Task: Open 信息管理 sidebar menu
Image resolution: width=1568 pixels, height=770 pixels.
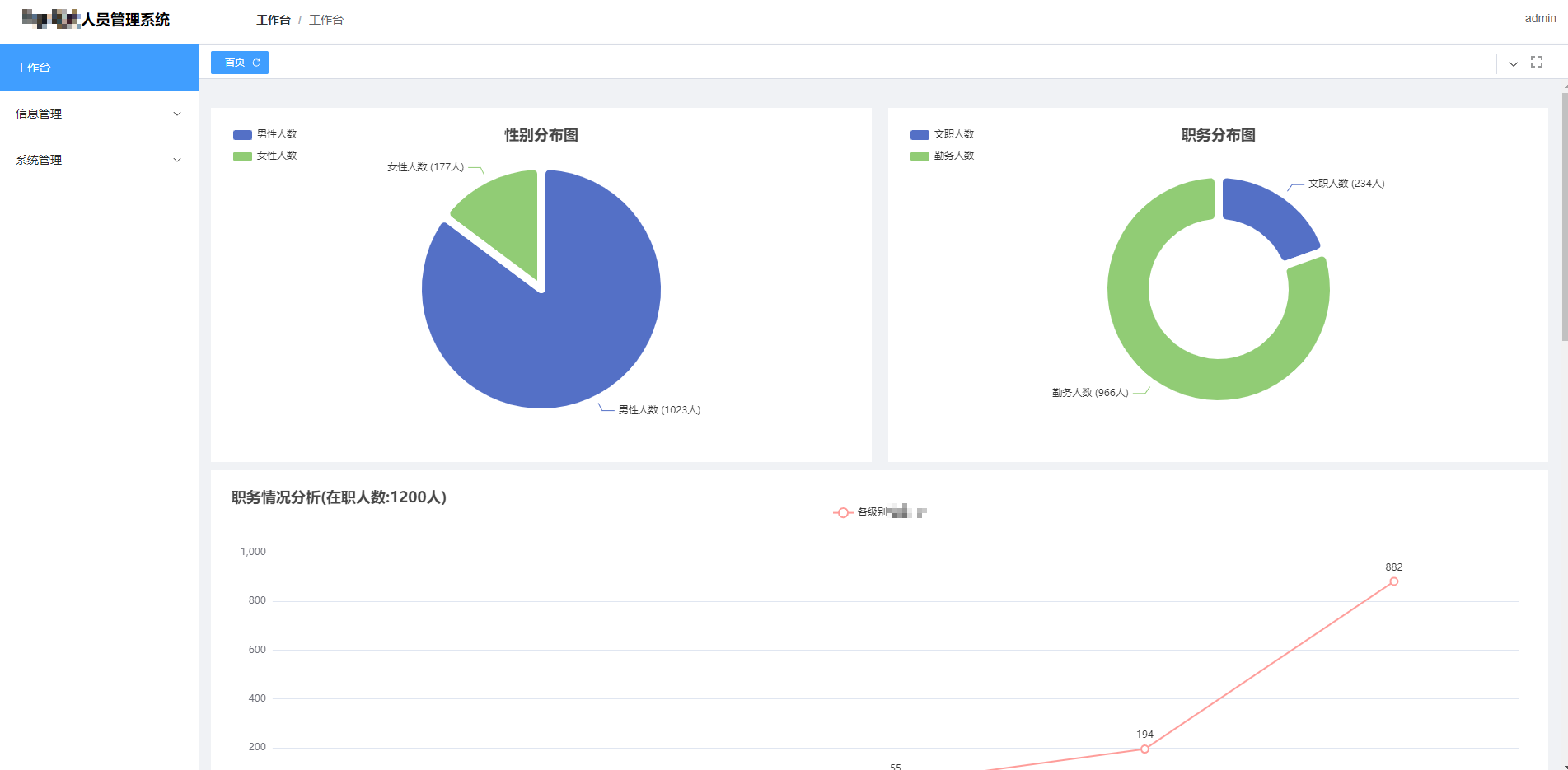Action: point(99,114)
